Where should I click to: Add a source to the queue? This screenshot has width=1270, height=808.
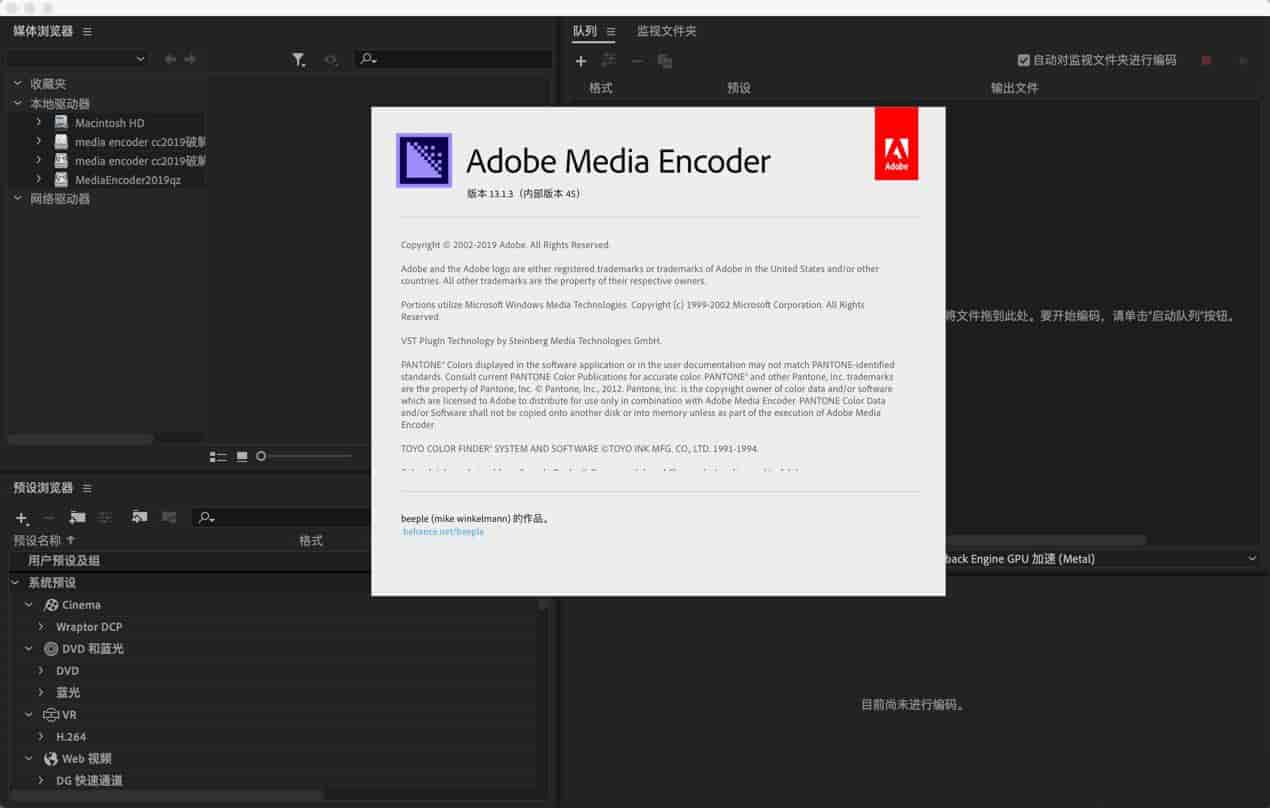[x=581, y=62]
